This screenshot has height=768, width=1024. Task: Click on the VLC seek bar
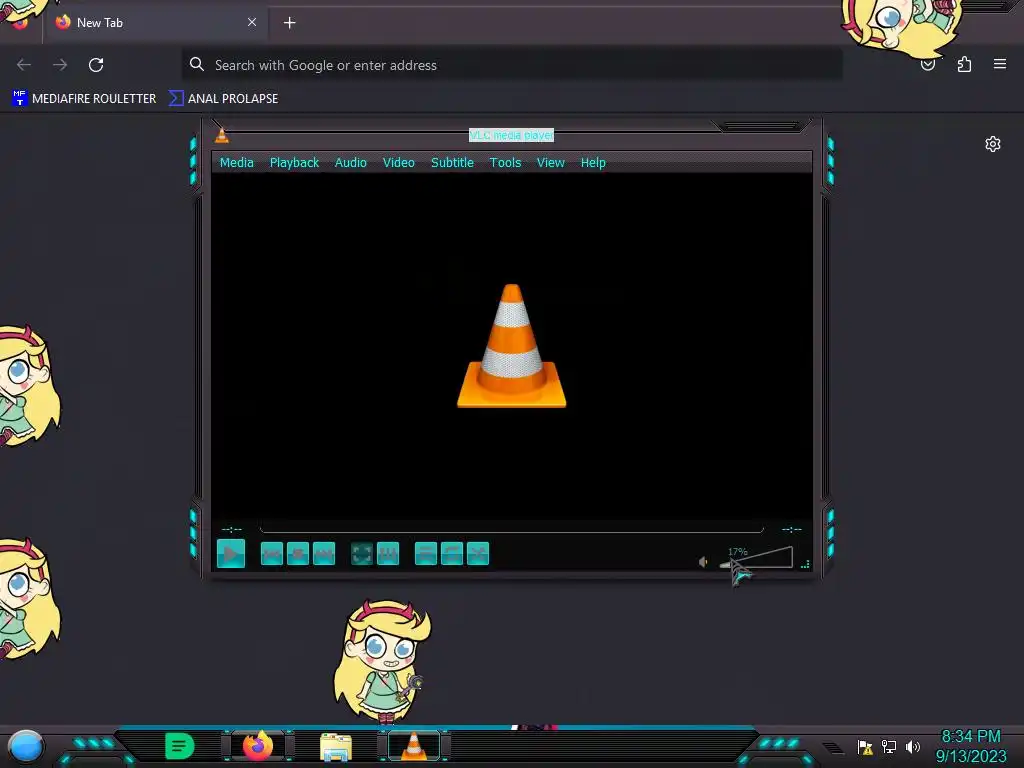pos(511,528)
